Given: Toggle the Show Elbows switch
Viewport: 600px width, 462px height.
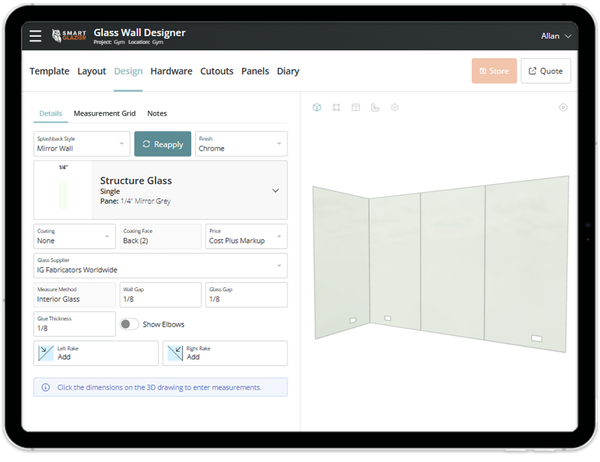Looking at the screenshot, I should click(129, 324).
